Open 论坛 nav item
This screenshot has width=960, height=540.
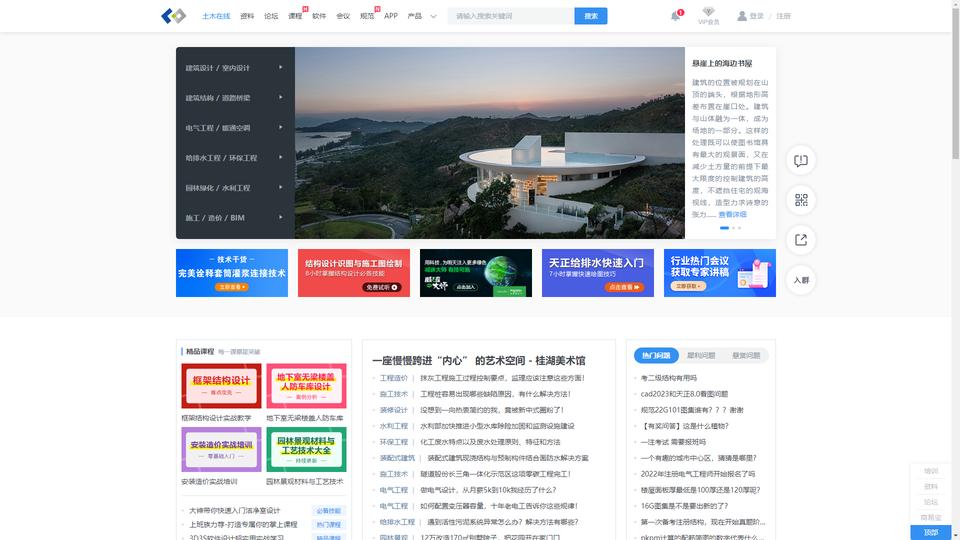click(x=271, y=16)
